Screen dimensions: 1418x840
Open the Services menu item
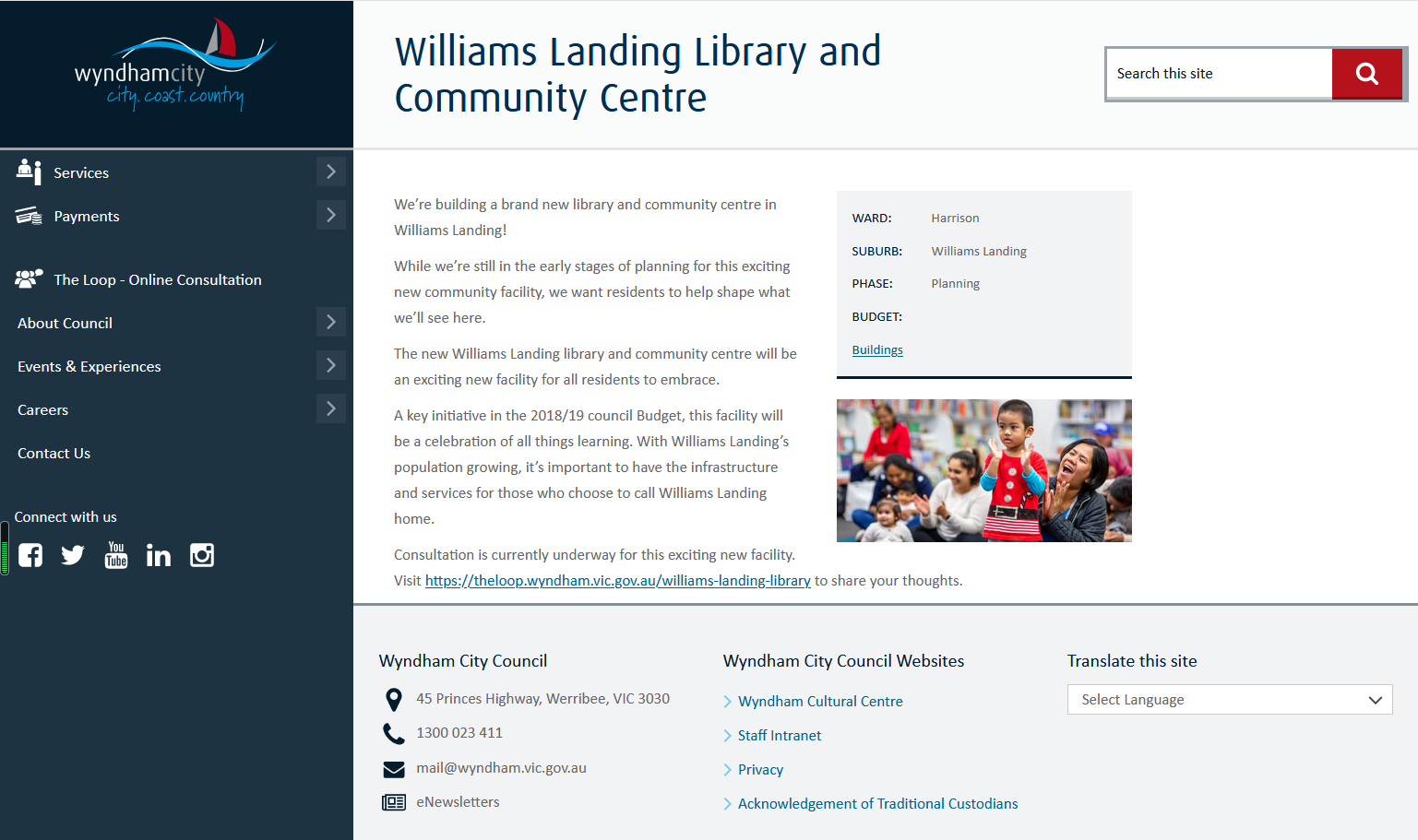(81, 172)
